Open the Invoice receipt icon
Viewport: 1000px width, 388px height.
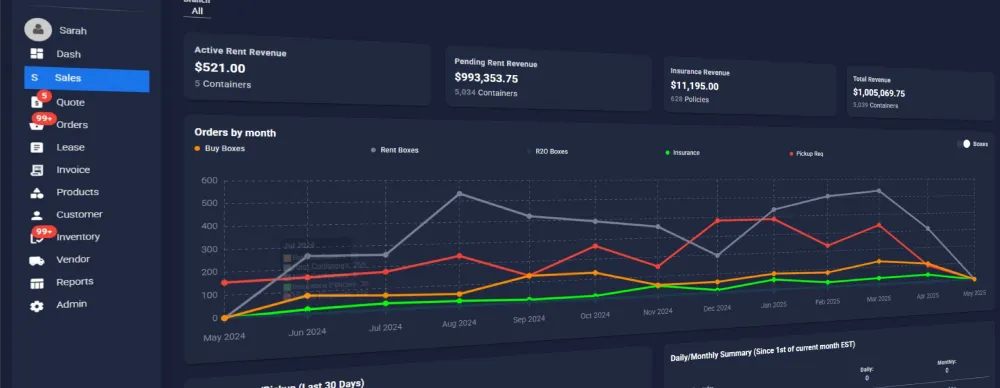tap(37, 170)
